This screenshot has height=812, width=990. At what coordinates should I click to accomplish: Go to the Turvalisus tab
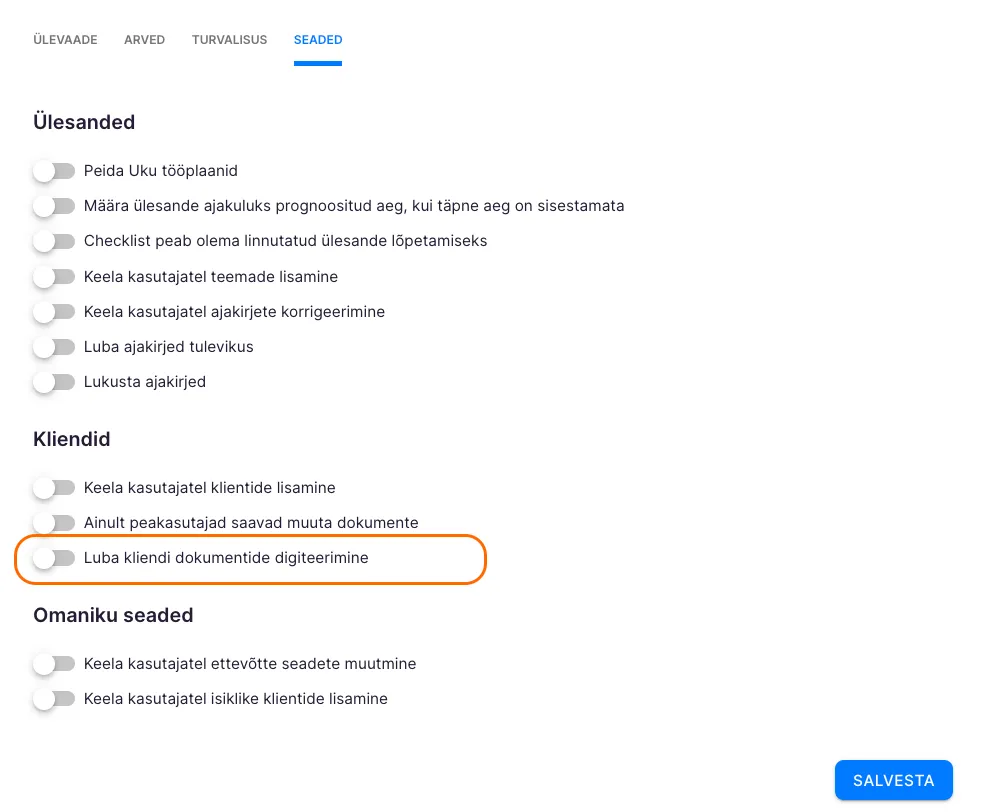click(x=229, y=40)
